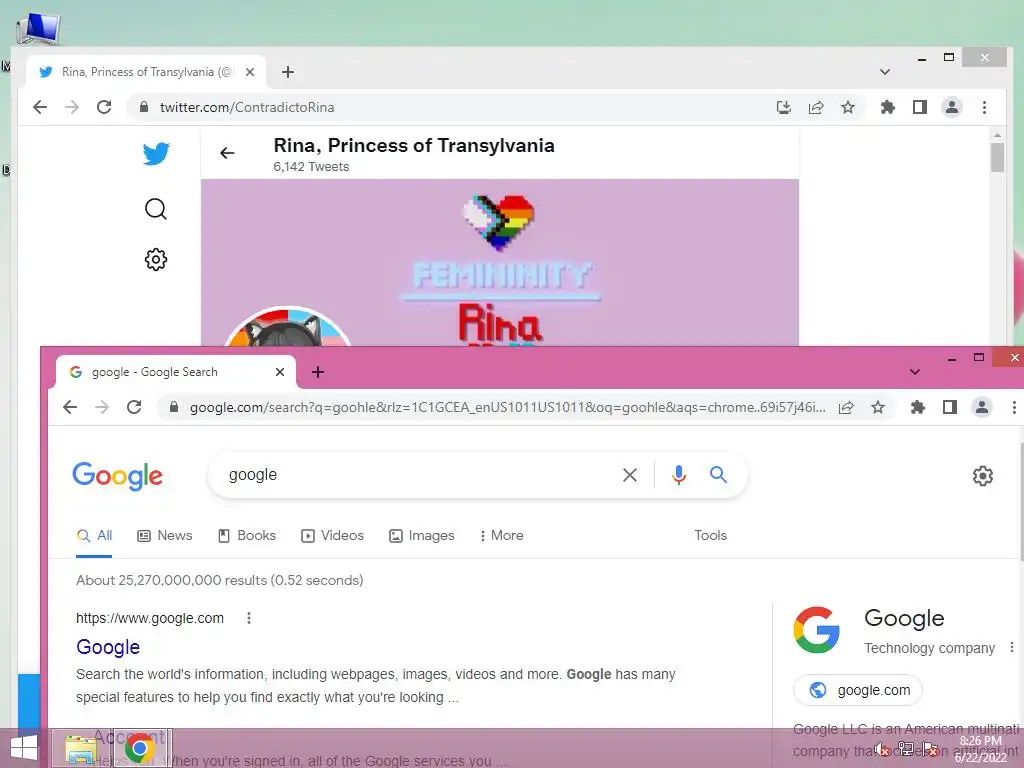Switch to the Books results tab
1024x768 pixels.
click(x=247, y=536)
